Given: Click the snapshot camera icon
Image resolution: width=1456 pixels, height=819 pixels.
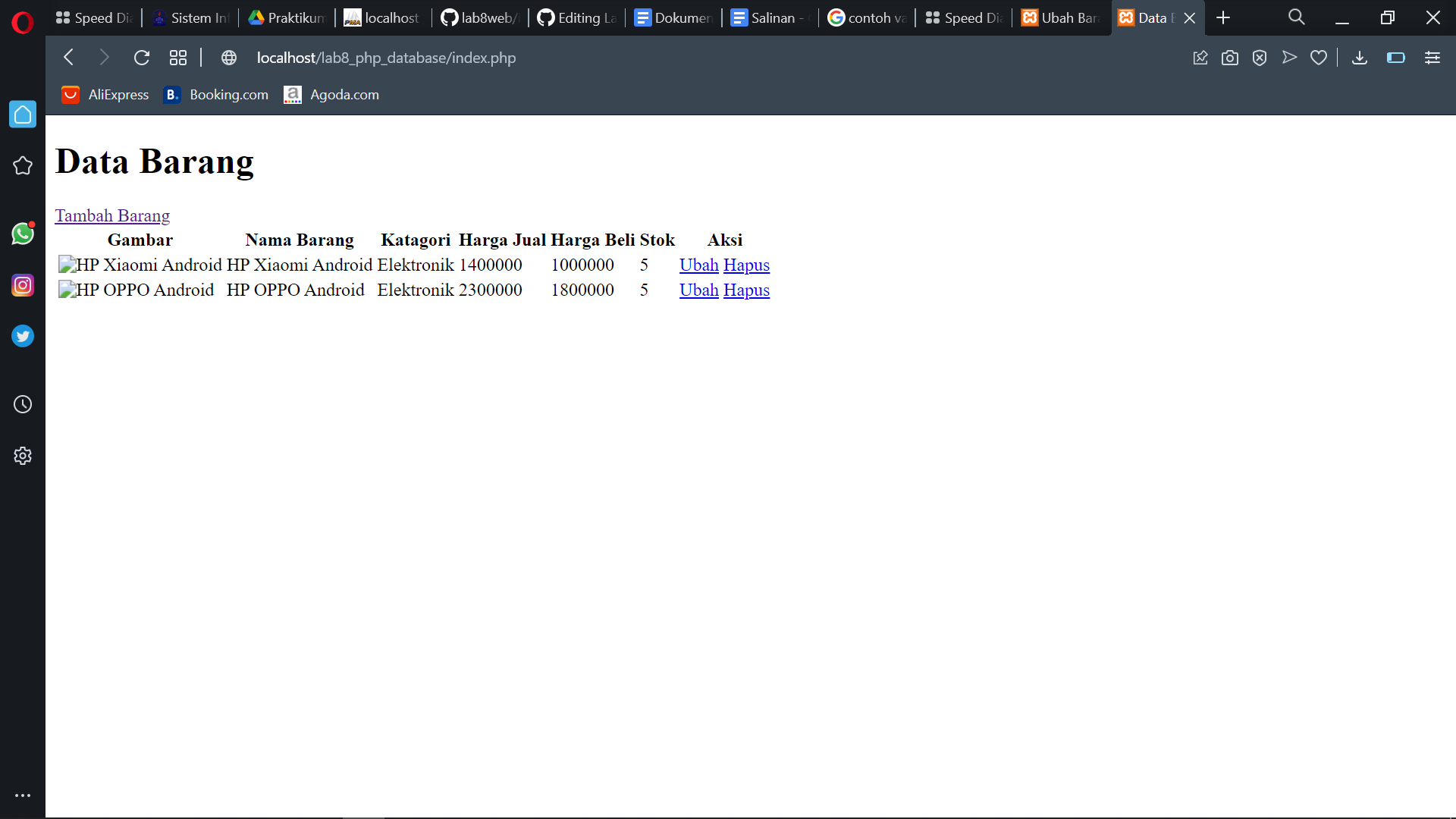Looking at the screenshot, I should click(1230, 58).
